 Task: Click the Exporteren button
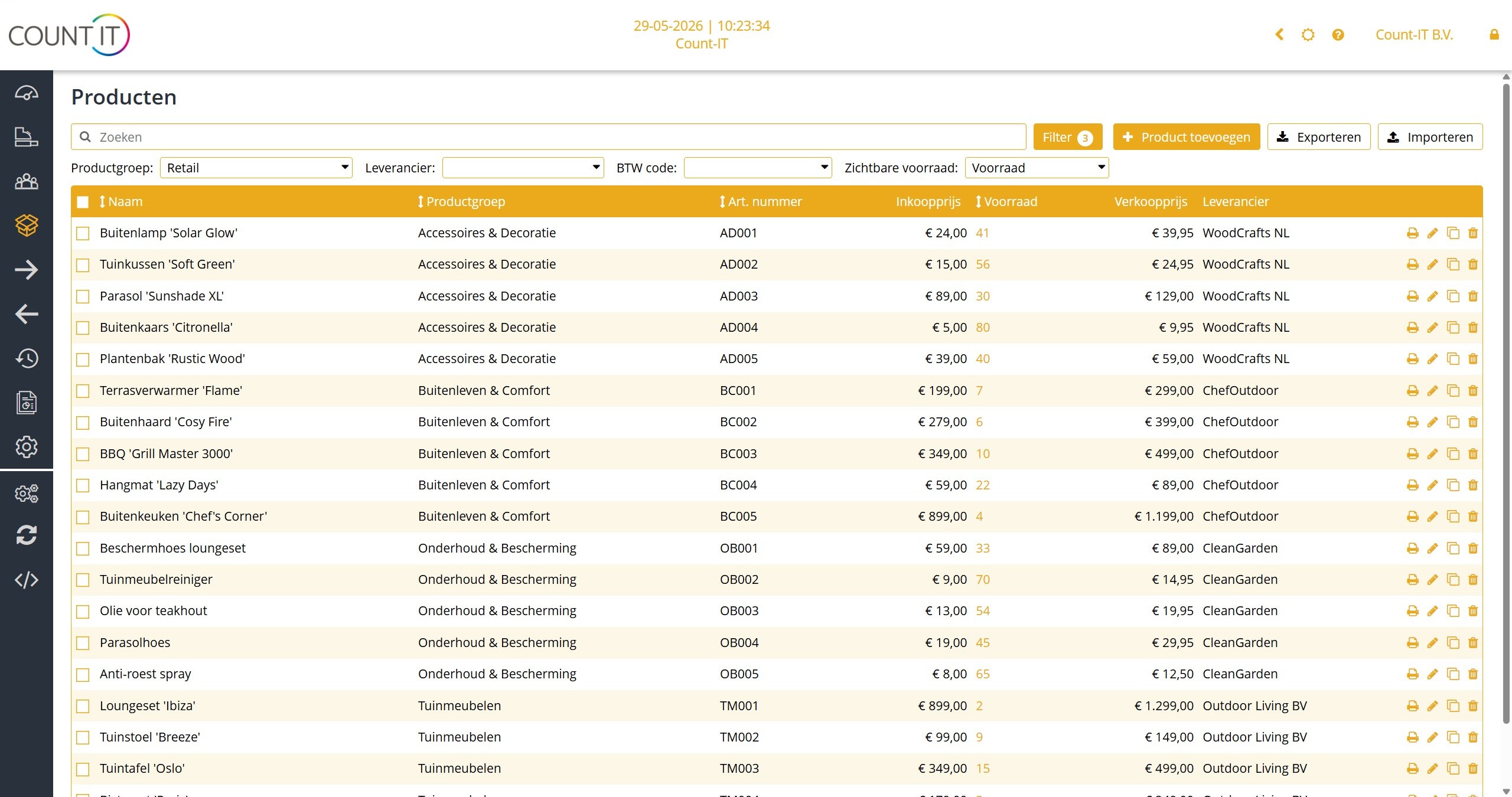tap(1319, 137)
